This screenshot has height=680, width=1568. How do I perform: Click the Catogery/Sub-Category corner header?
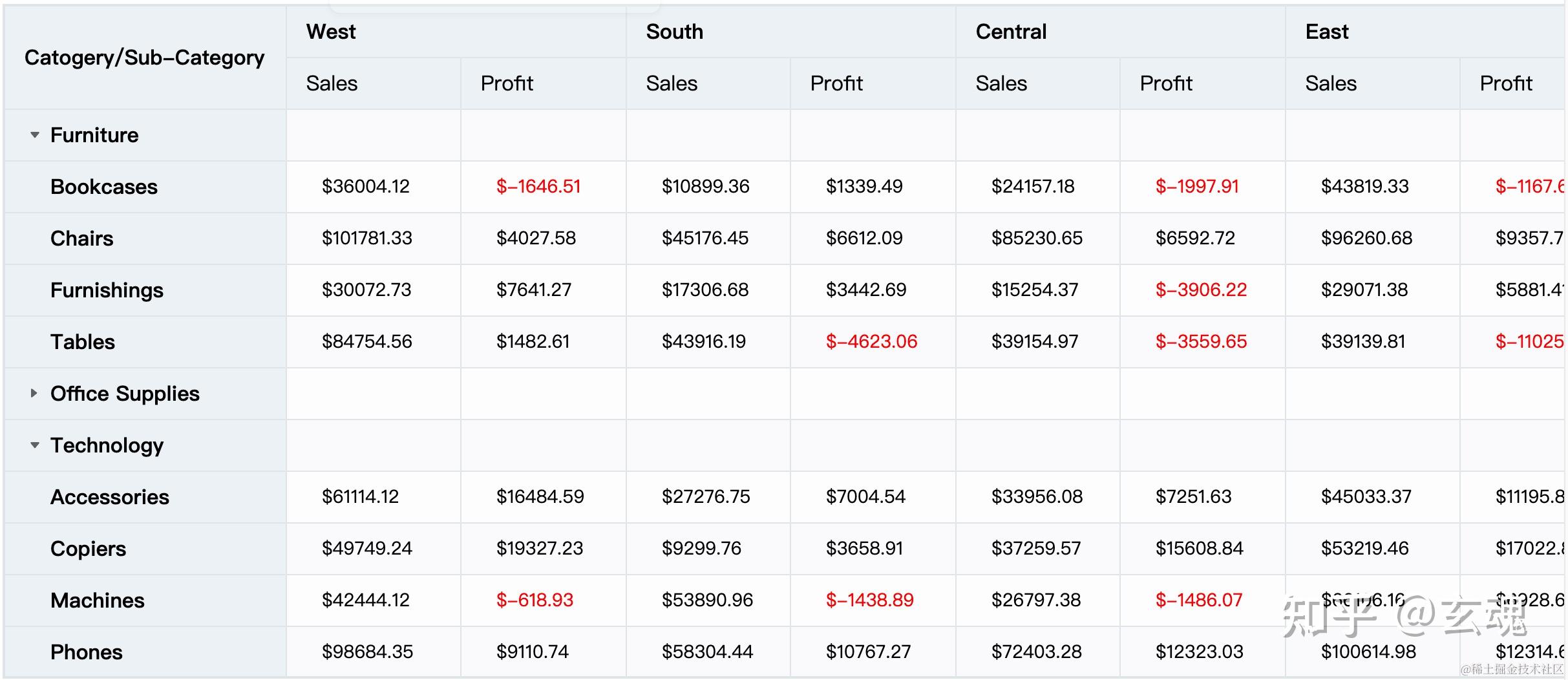click(144, 58)
